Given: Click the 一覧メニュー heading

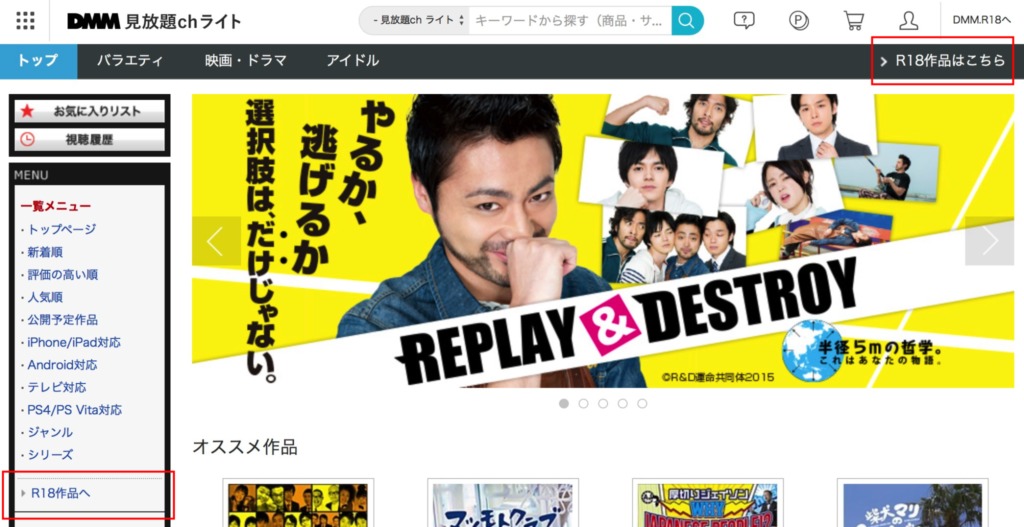Looking at the screenshot, I should 56,206.
